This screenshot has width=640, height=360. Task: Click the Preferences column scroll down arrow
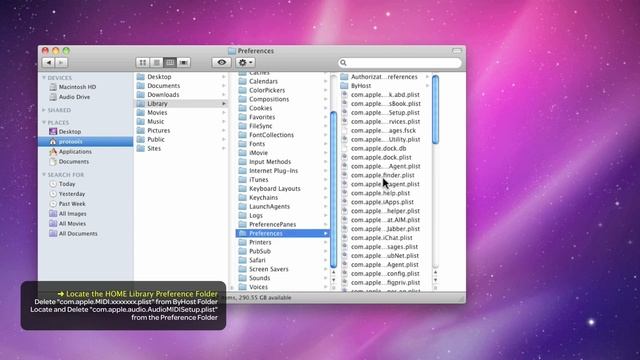[436, 280]
